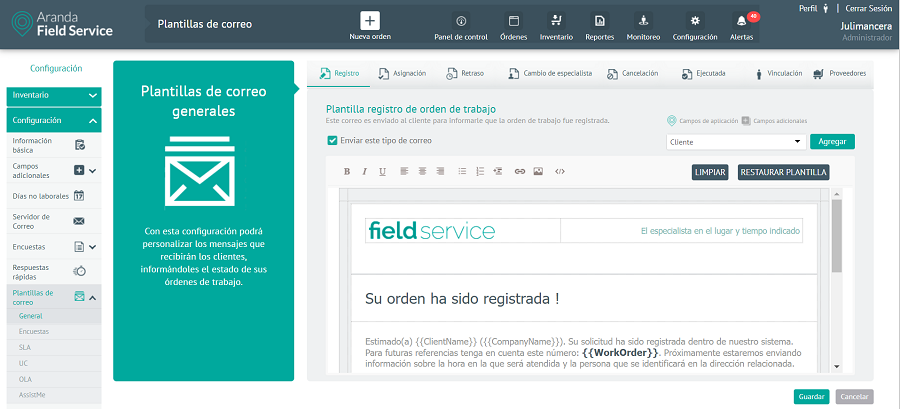Click RESTAURAR PLANTILLA button
The image size is (900, 409).
pos(783,172)
